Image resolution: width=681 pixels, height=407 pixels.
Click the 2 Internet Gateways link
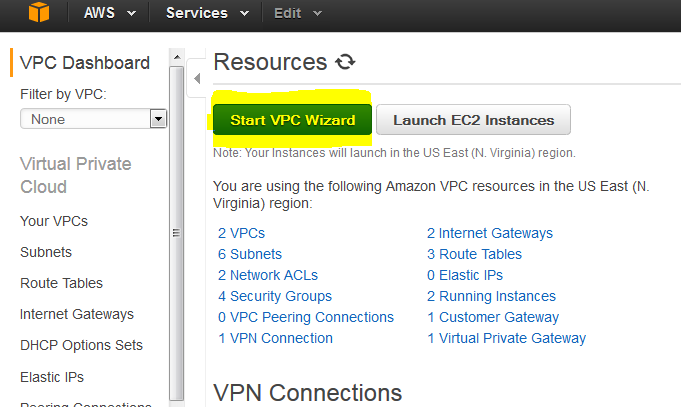click(x=490, y=233)
